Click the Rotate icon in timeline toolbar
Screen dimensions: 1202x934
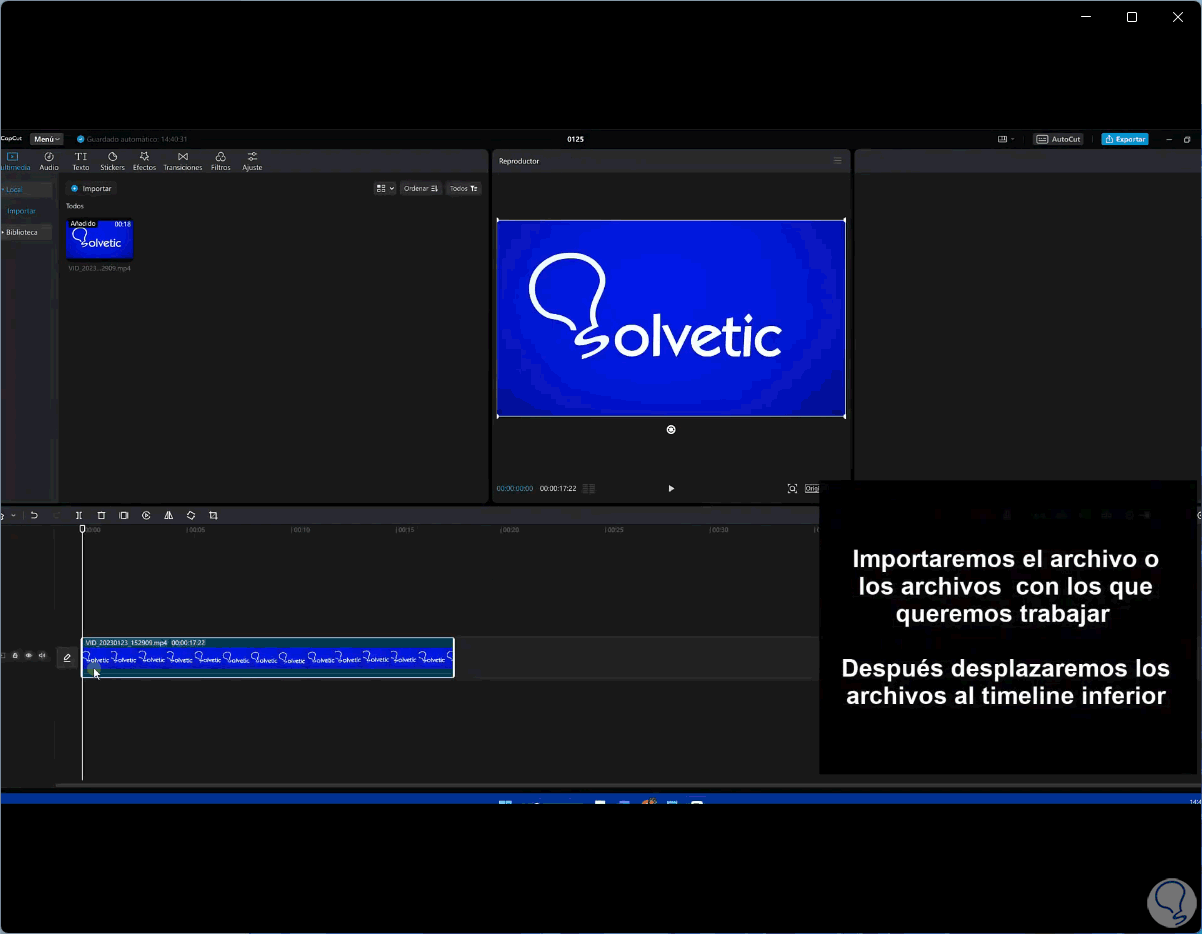(191, 515)
